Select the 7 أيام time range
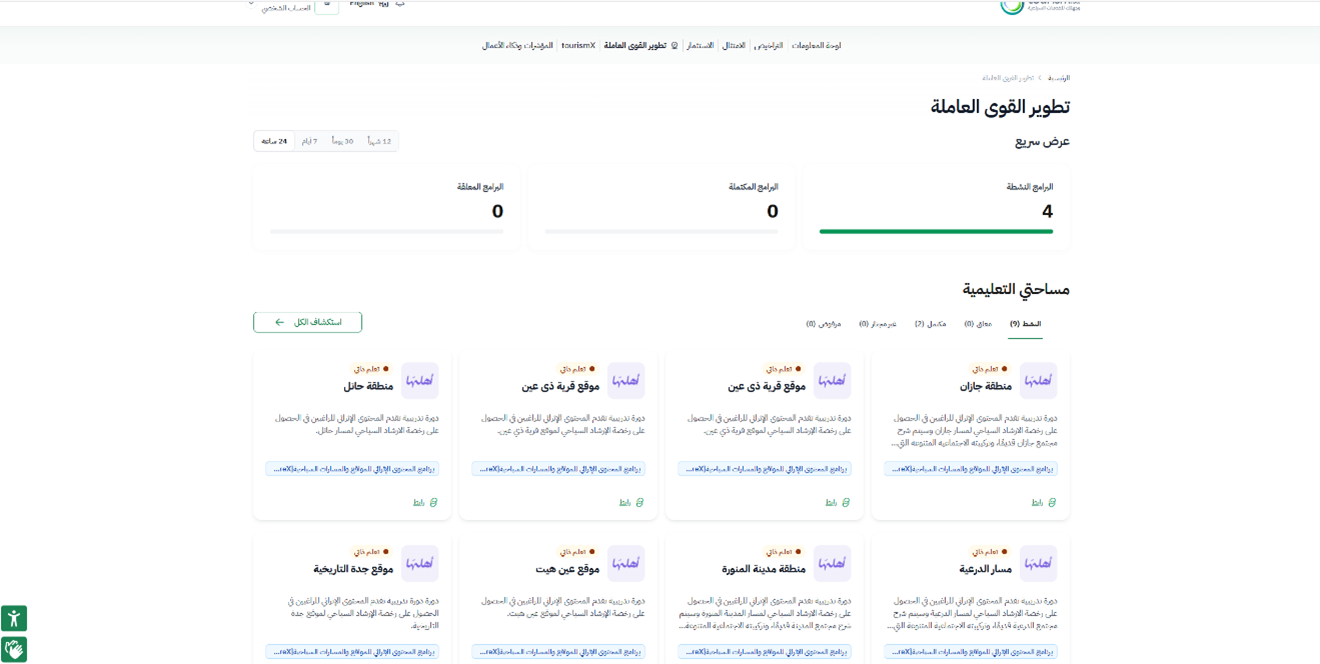Image resolution: width=1320 pixels, height=664 pixels. click(x=310, y=142)
